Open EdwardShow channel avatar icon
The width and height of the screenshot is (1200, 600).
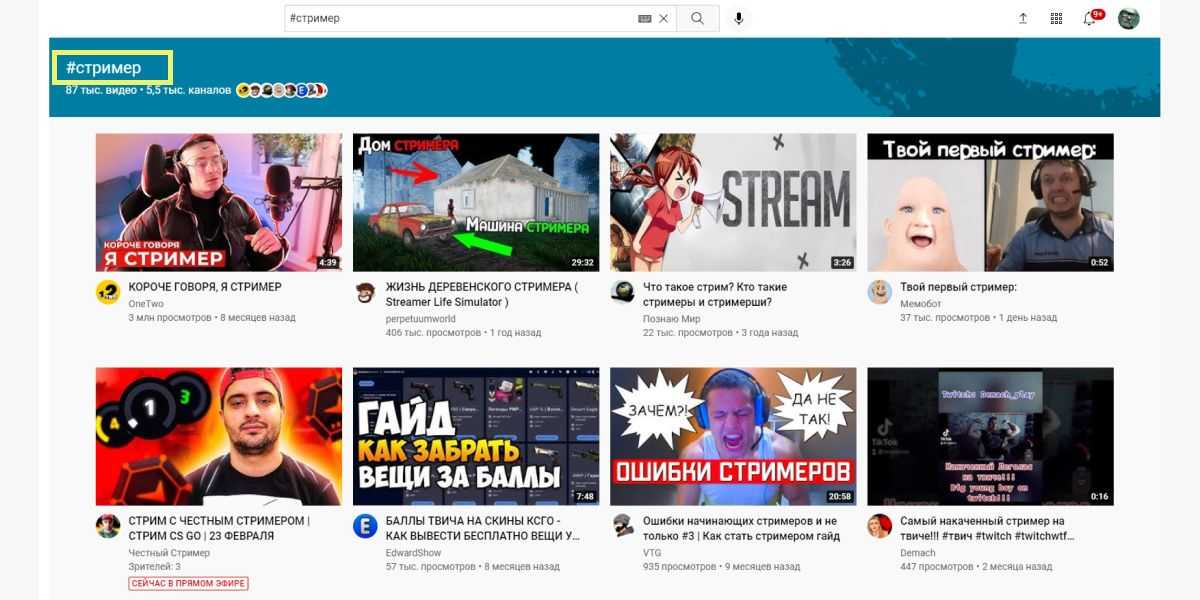tap(365, 526)
